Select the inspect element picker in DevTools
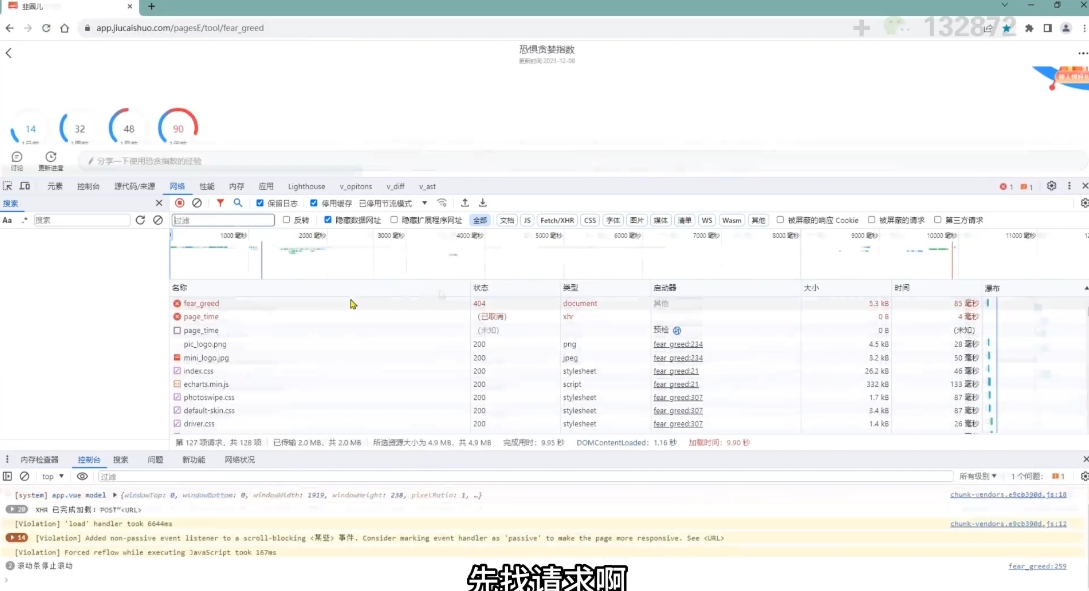 point(9,186)
